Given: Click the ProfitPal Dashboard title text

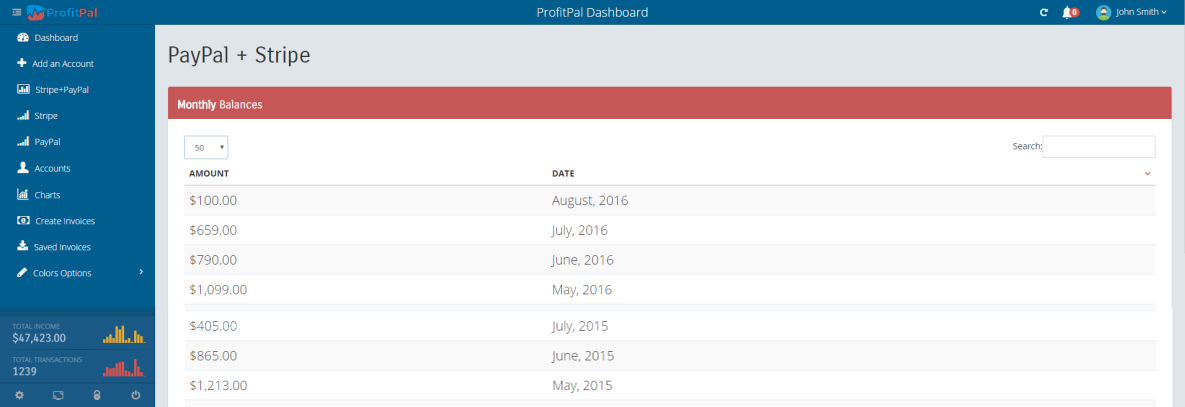Looking at the screenshot, I should [592, 12].
